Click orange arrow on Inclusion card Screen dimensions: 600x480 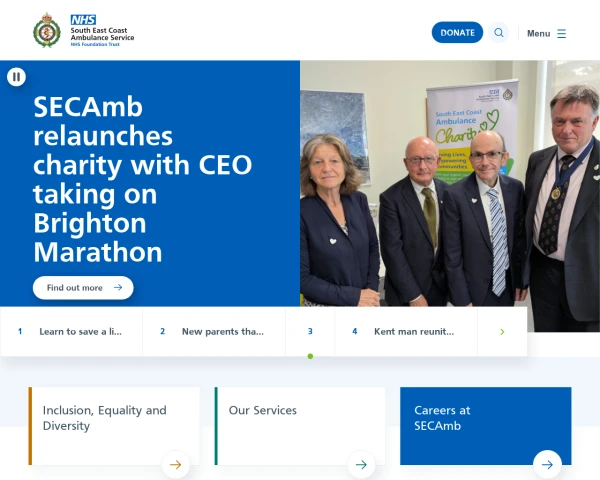coord(176,465)
